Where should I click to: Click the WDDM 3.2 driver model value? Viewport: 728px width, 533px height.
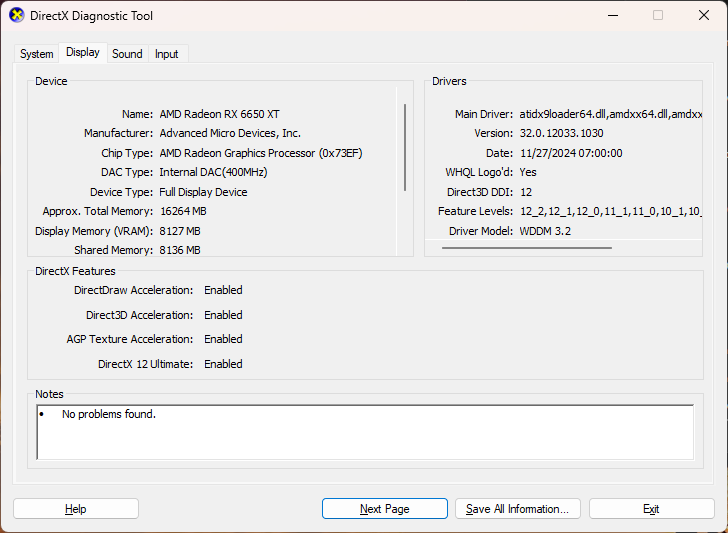coord(545,231)
